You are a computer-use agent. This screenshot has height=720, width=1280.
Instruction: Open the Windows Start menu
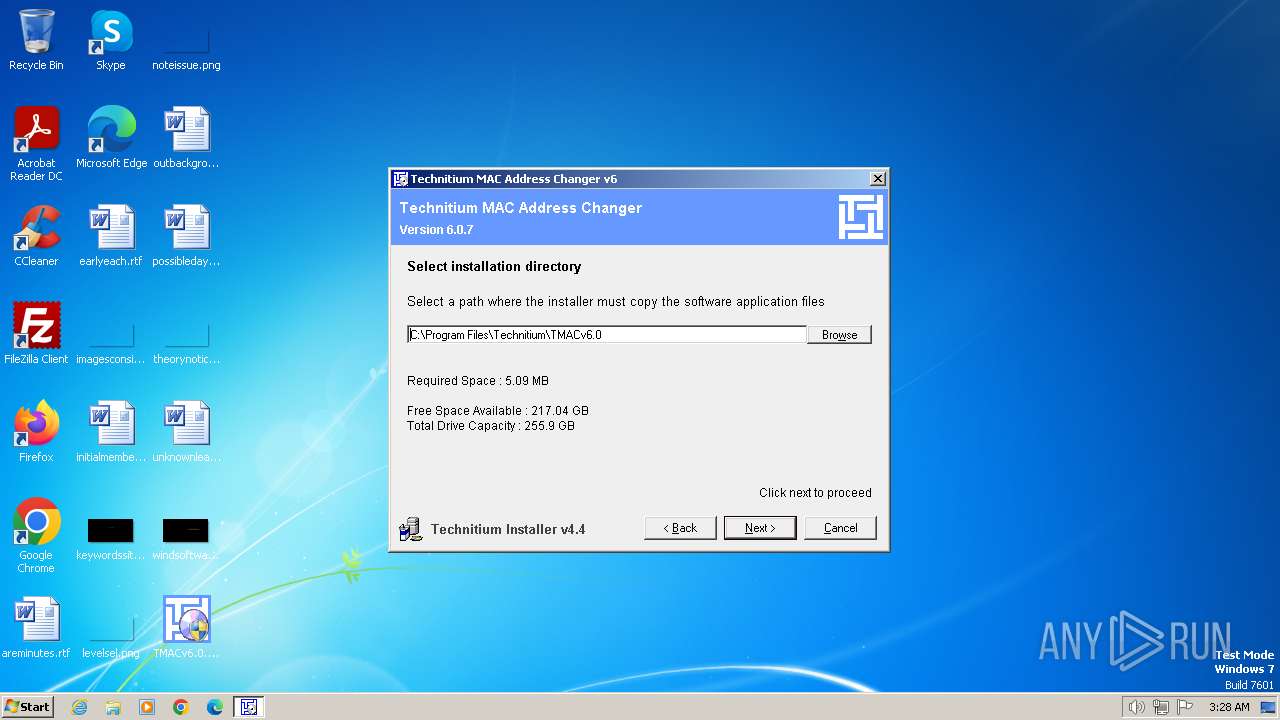pos(27,706)
